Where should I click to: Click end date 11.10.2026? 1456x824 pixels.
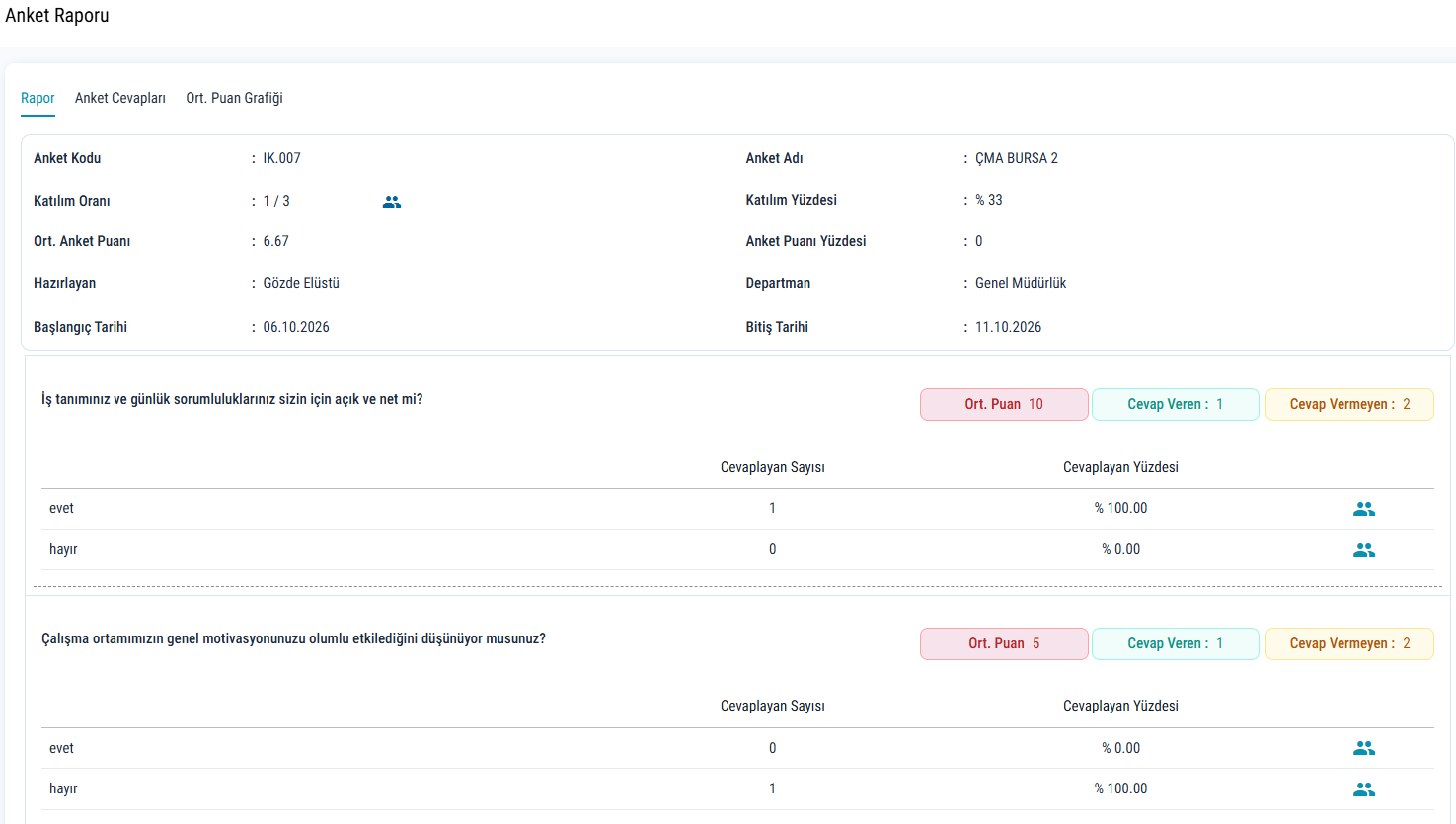pos(1009,327)
